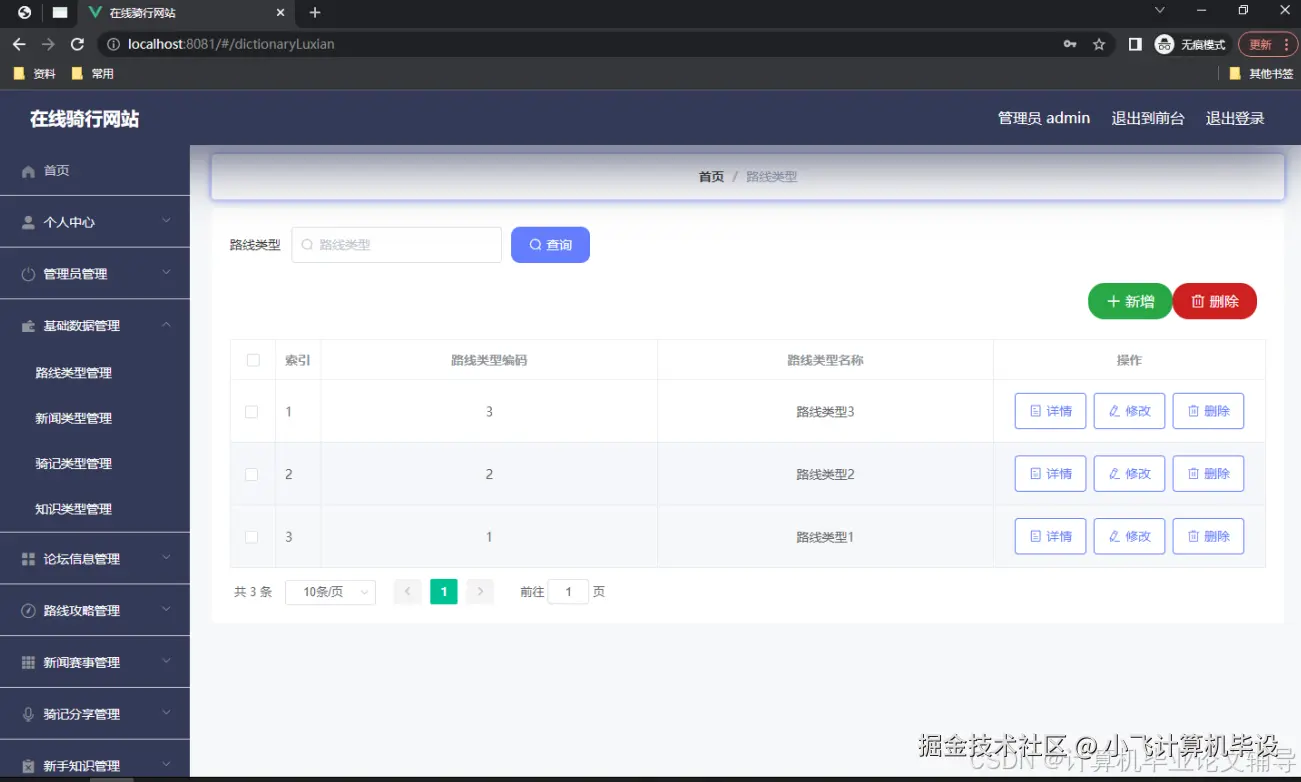Viewport: 1301px width, 782px height.
Task: Click 退出到前台 in the header
Action: tap(1148, 118)
